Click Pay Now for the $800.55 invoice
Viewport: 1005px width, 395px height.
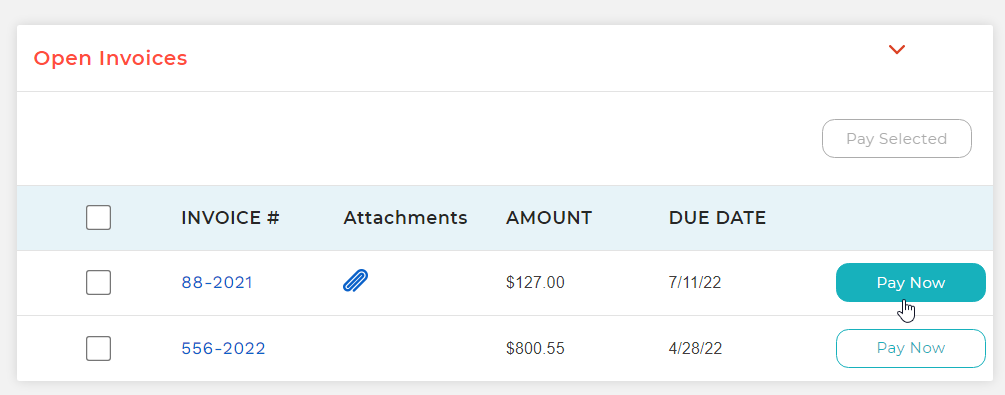point(911,348)
